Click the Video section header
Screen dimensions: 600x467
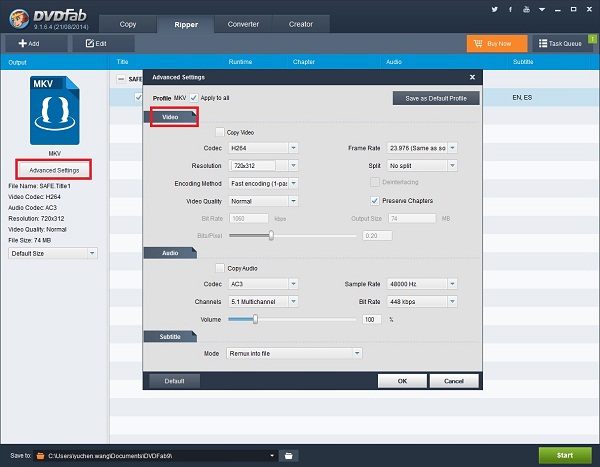click(170, 117)
